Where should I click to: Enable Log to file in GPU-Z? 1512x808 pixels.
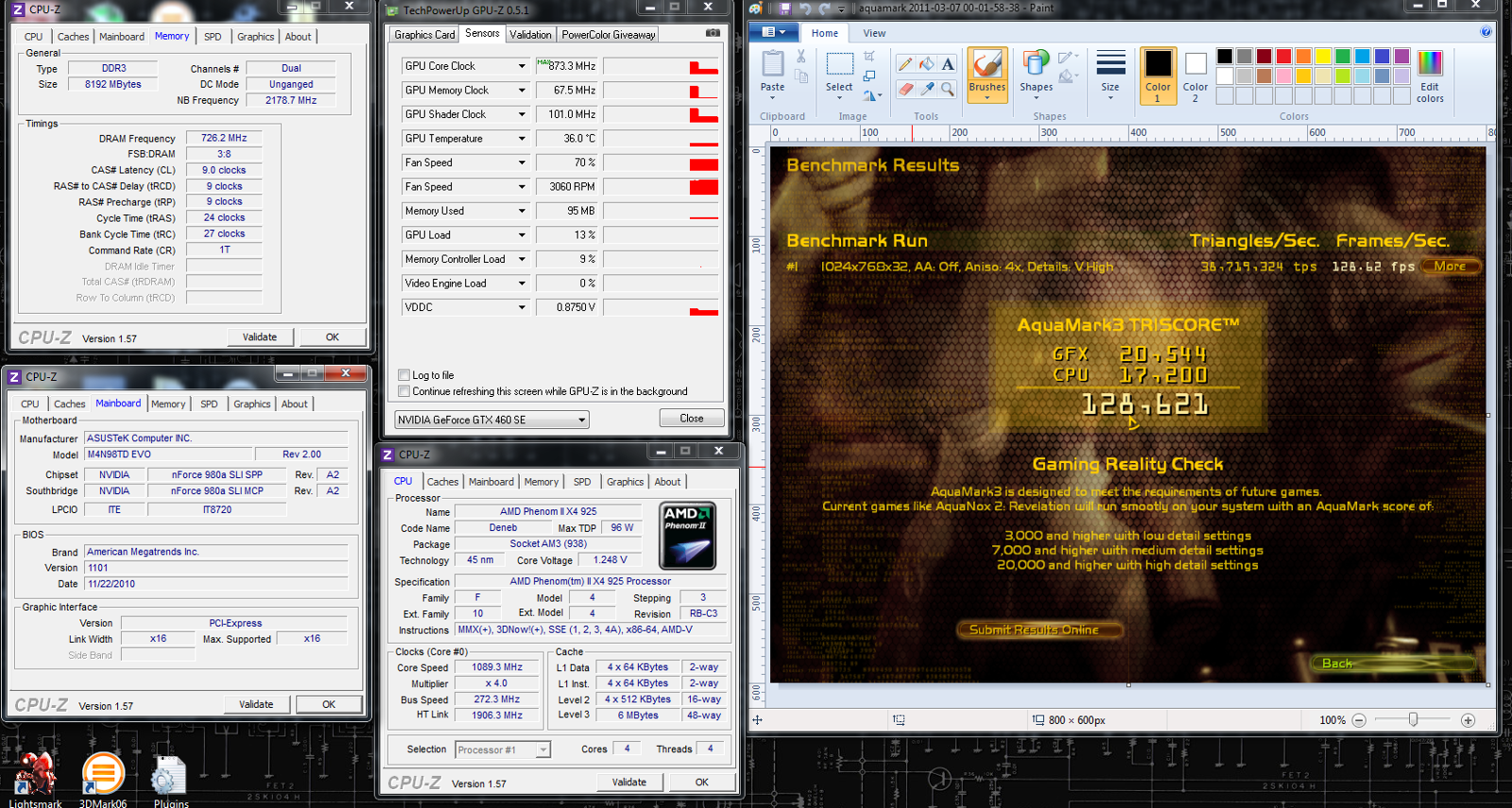tap(404, 375)
